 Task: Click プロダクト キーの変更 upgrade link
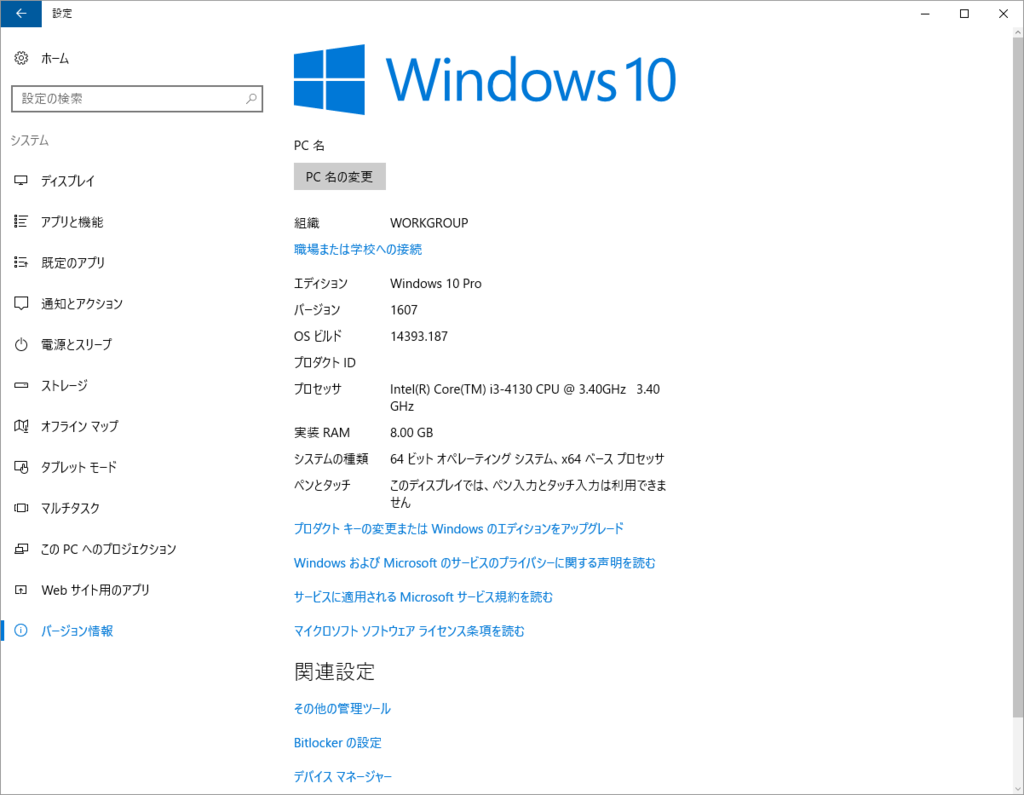pos(458,528)
